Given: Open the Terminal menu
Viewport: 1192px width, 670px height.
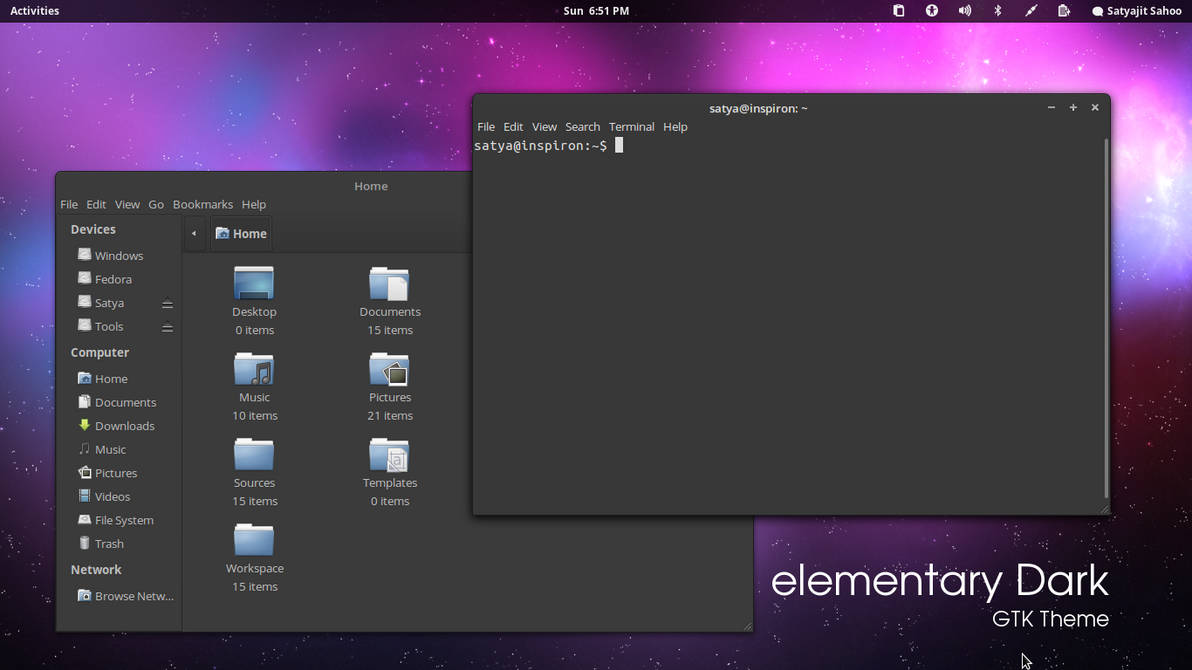Looking at the screenshot, I should pos(631,127).
